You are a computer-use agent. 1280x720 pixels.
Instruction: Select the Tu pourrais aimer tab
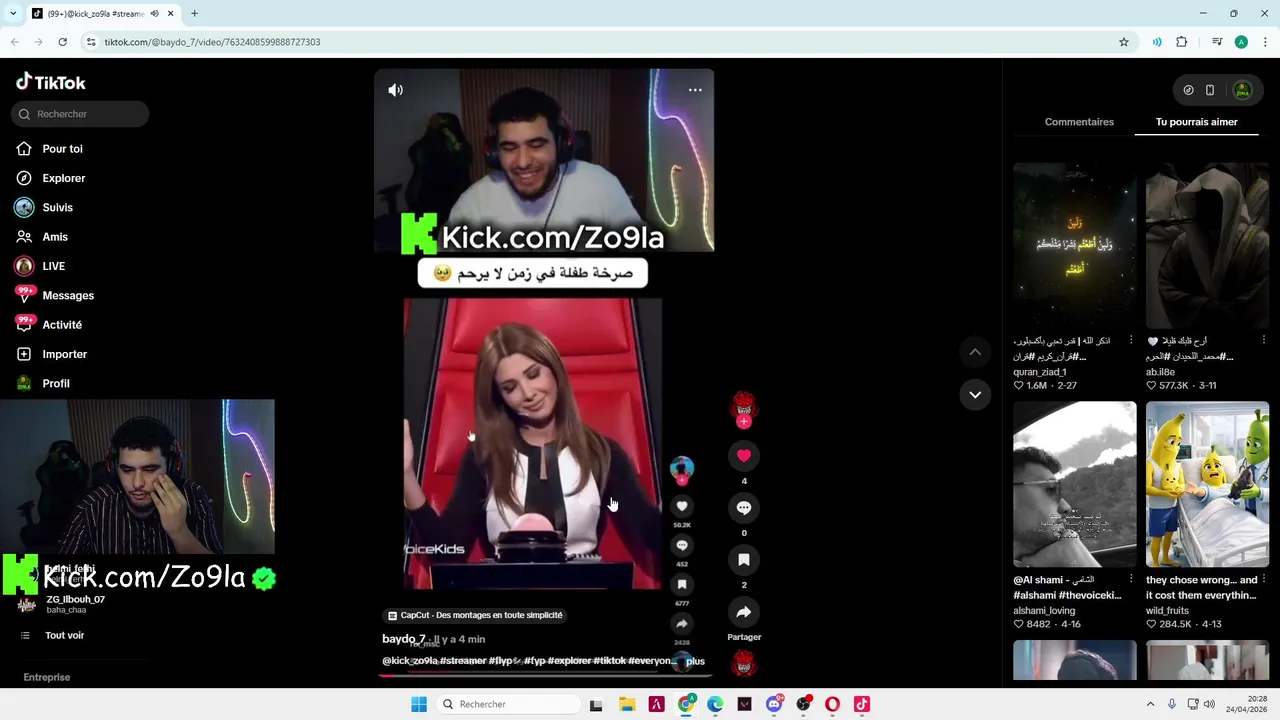pyautogui.click(x=1197, y=122)
